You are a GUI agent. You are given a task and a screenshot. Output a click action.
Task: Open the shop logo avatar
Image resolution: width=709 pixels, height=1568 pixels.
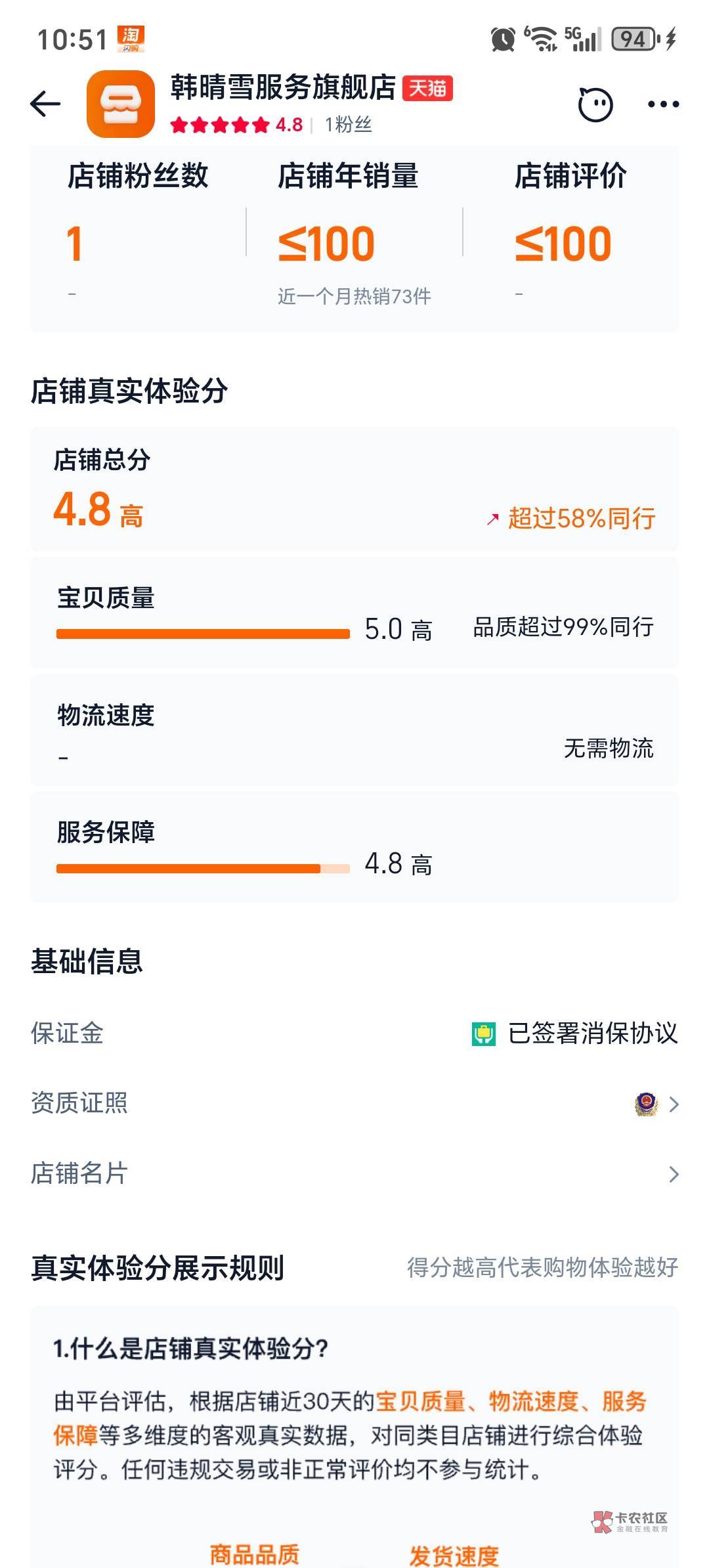click(121, 104)
